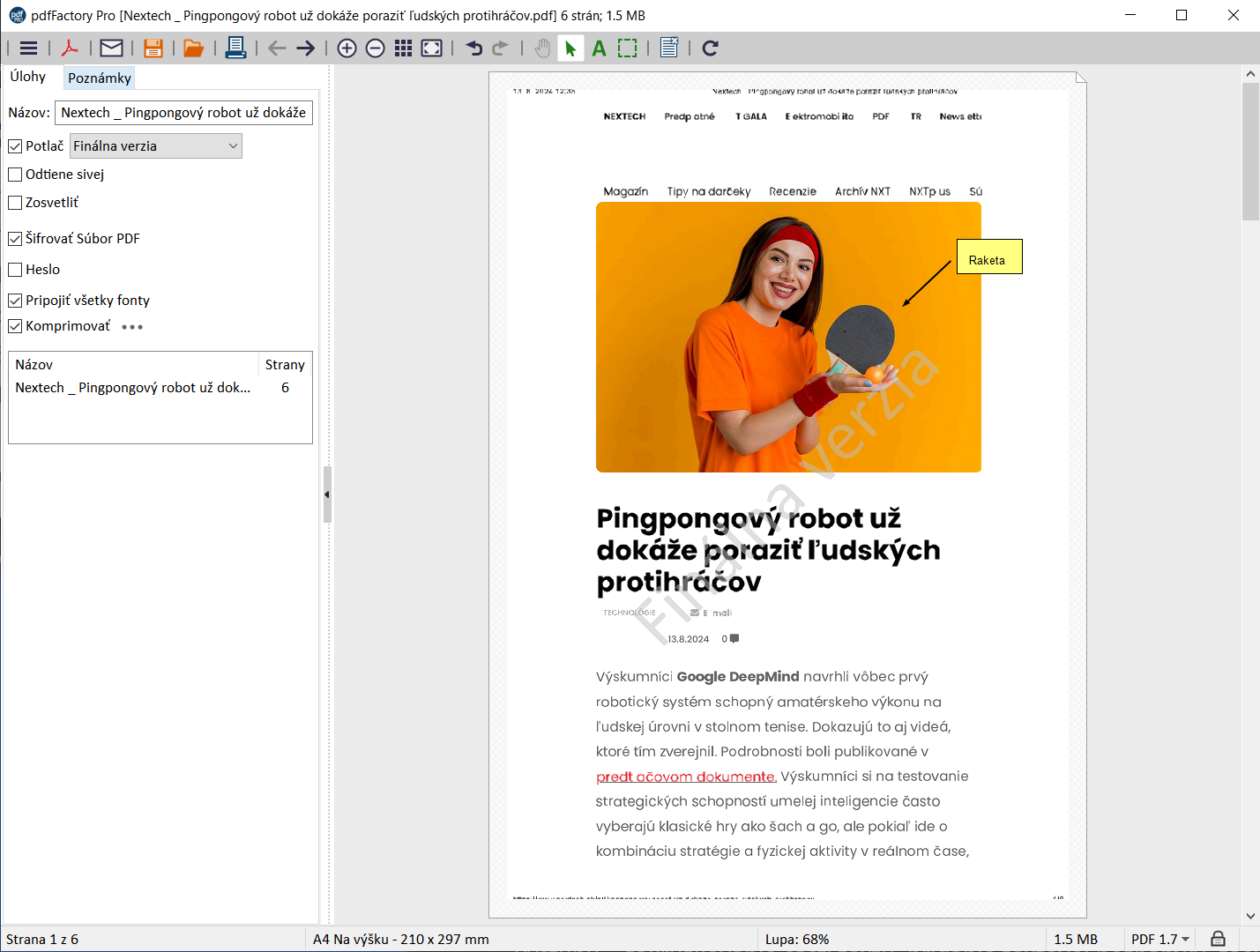Enable the Odtiene sivej checkbox
Image resolution: width=1260 pixels, height=952 pixels.
point(15,175)
